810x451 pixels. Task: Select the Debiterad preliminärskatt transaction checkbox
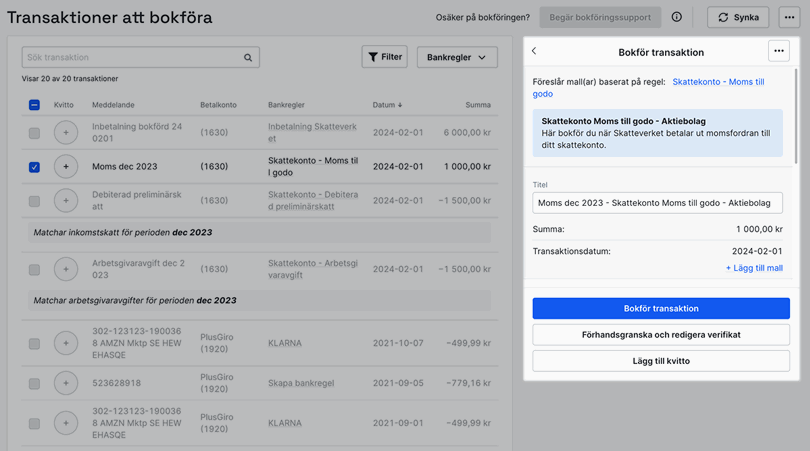[x=34, y=201]
